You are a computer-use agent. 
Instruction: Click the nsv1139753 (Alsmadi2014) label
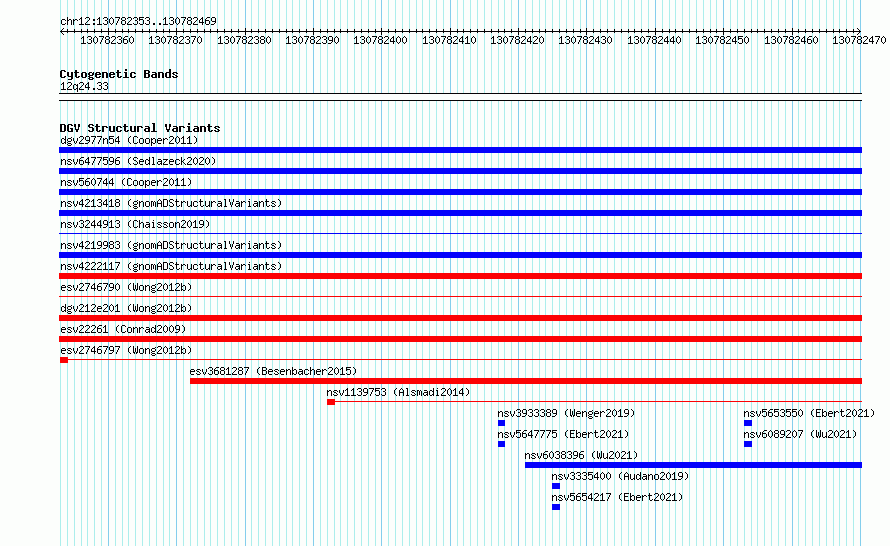[x=398, y=392]
